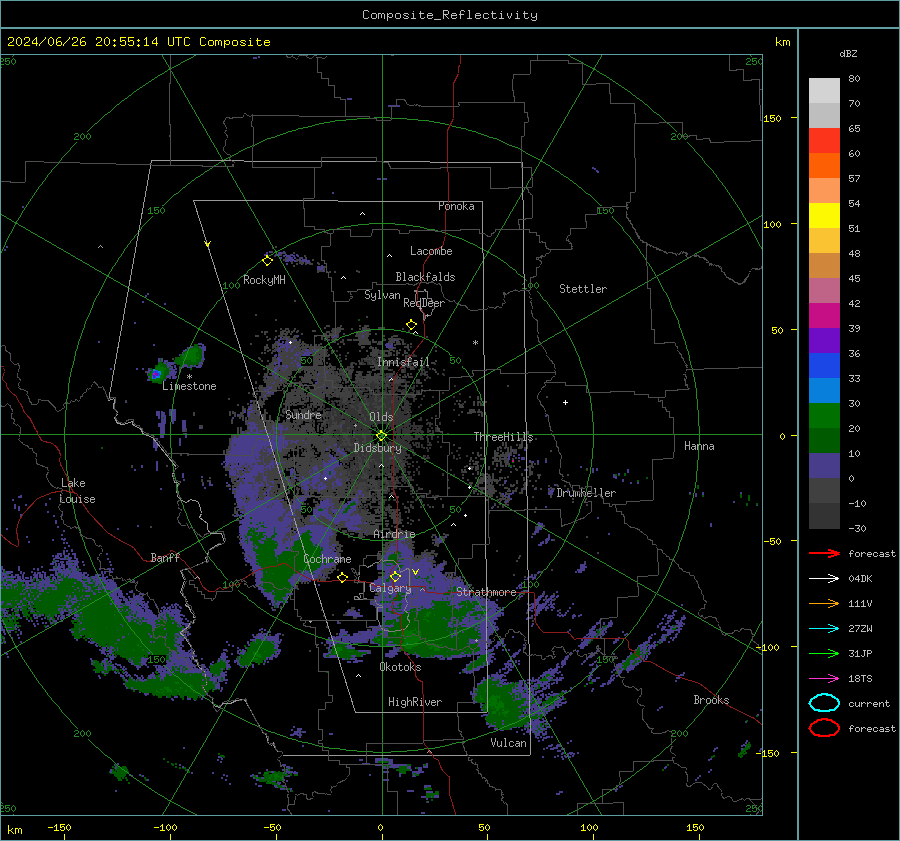Image resolution: width=900 pixels, height=841 pixels.
Task: Click the Lake Louise label
Action: click(x=77, y=491)
